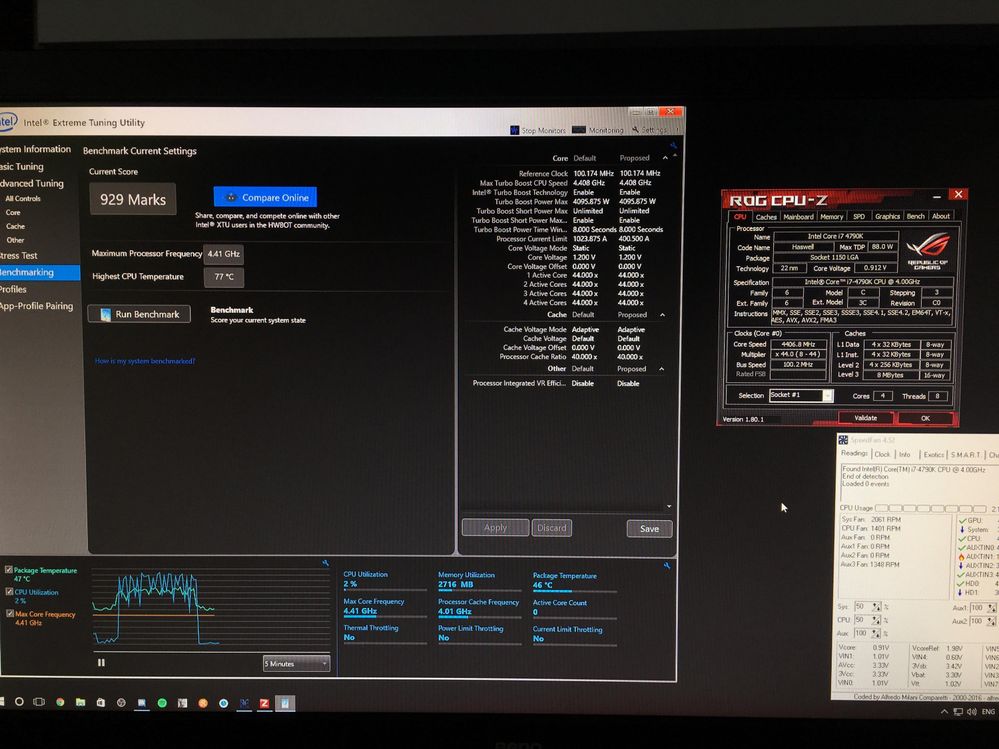Image resolution: width=999 pixels, height=749 pixels.
Task: Select All Controls under Advanced Tuning
Action: pyautogui.click(x=23, y=199)
